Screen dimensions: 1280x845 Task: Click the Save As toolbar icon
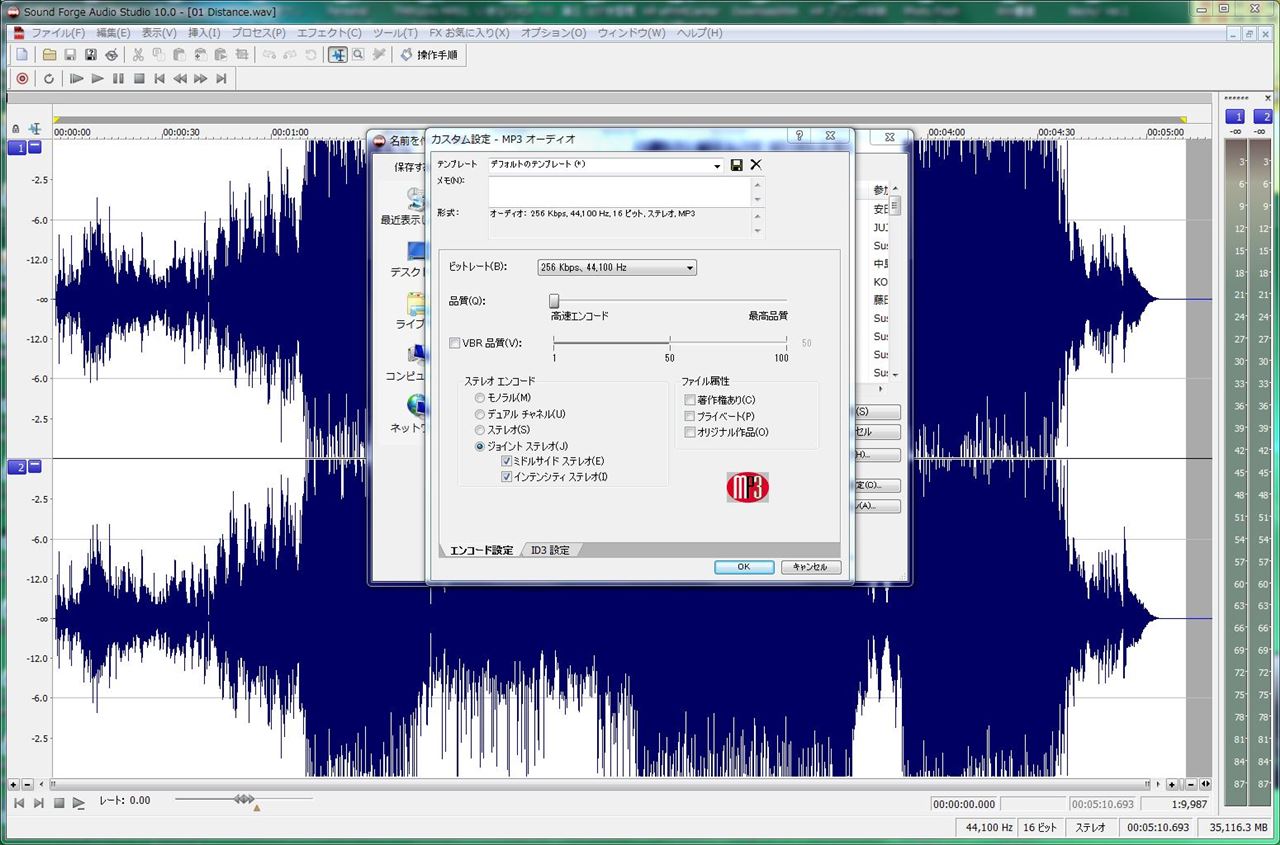91,55
